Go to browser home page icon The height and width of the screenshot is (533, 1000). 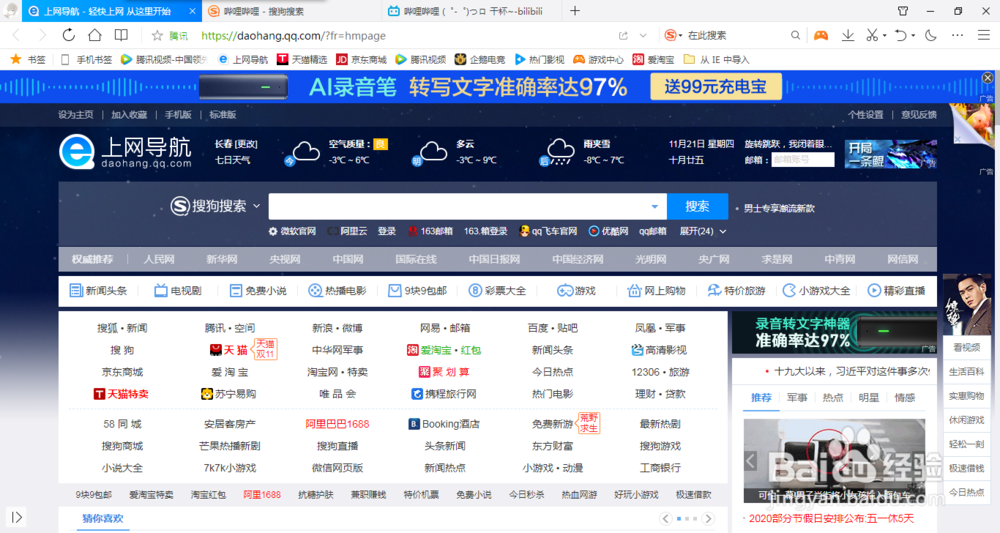coord(94,36)
